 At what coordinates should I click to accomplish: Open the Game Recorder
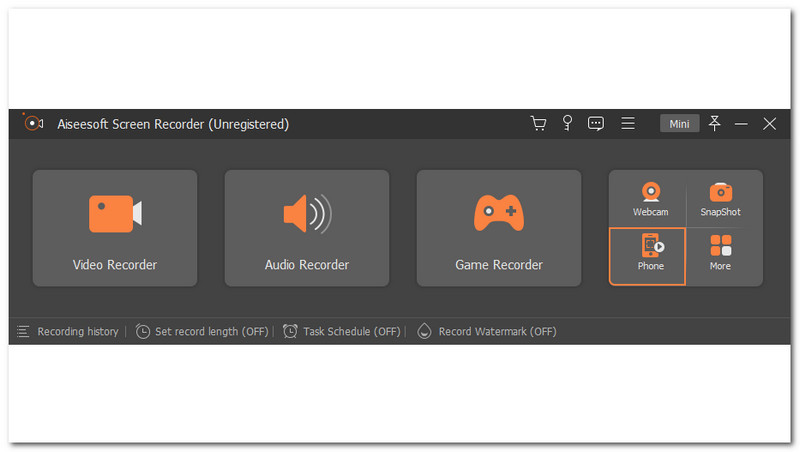[x=498, y=228]
